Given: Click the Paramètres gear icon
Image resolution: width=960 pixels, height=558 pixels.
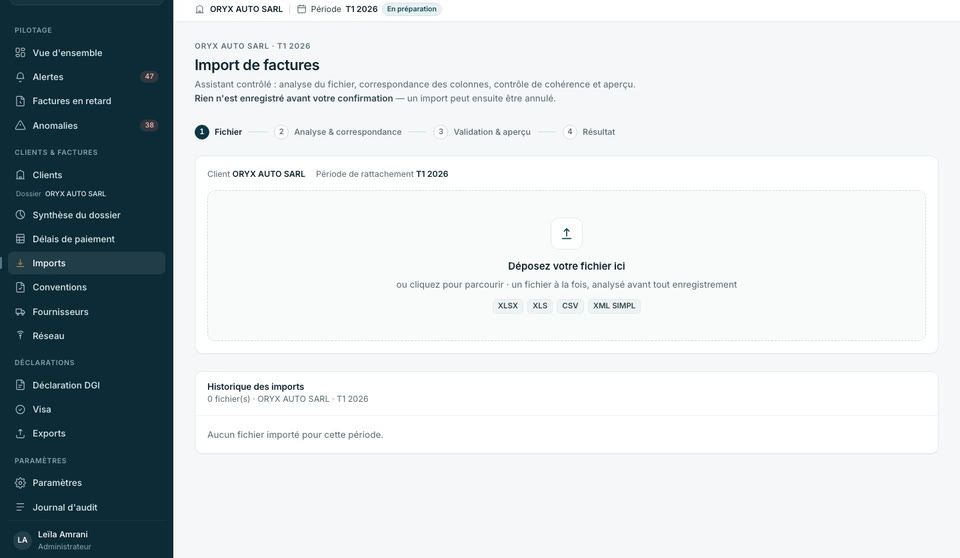Looking at the screenshot, I should pos(20,483).
